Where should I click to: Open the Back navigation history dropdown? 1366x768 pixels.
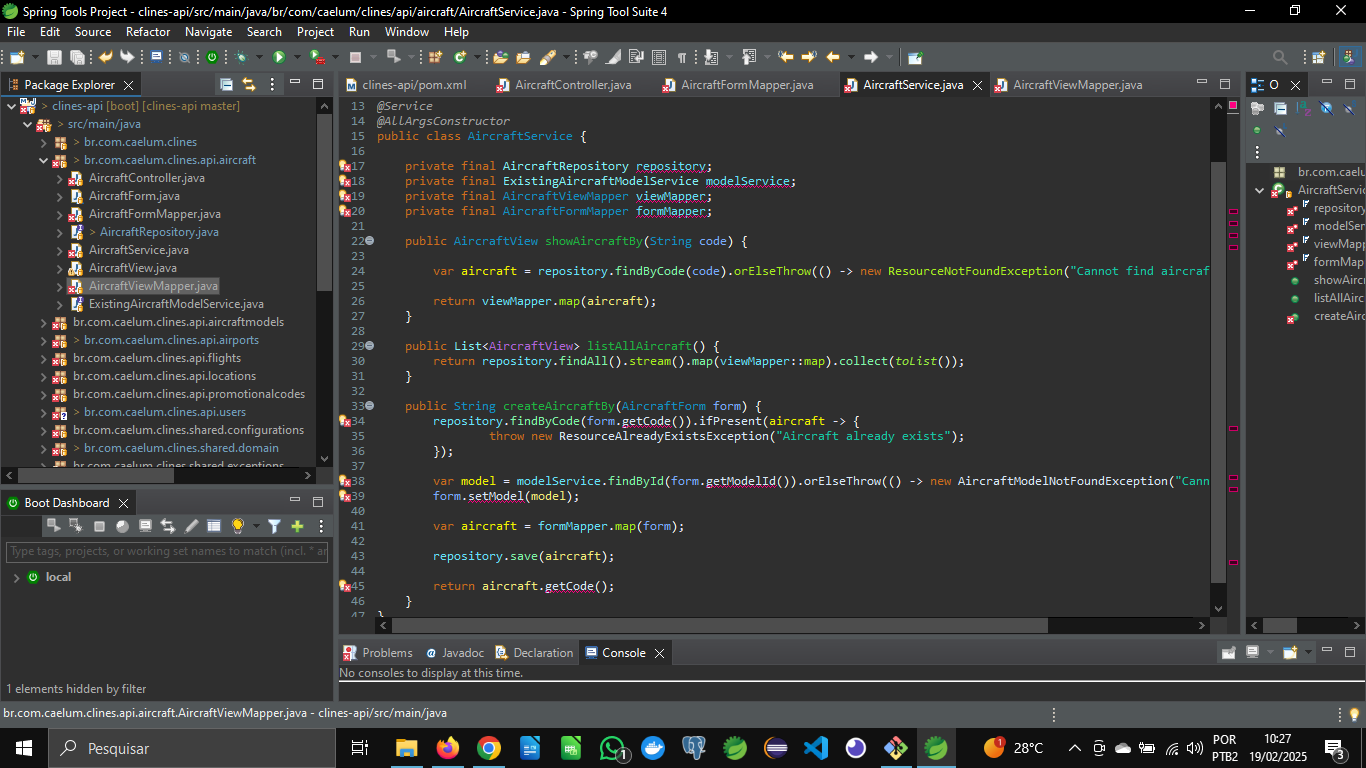(x=851, y=57)
